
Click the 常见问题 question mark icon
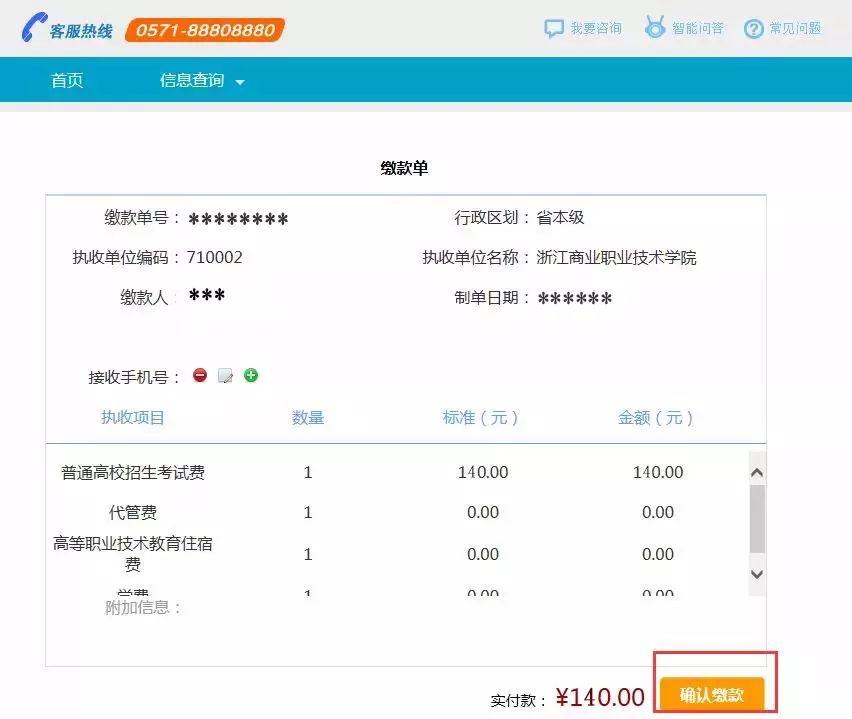click(754, 29)
